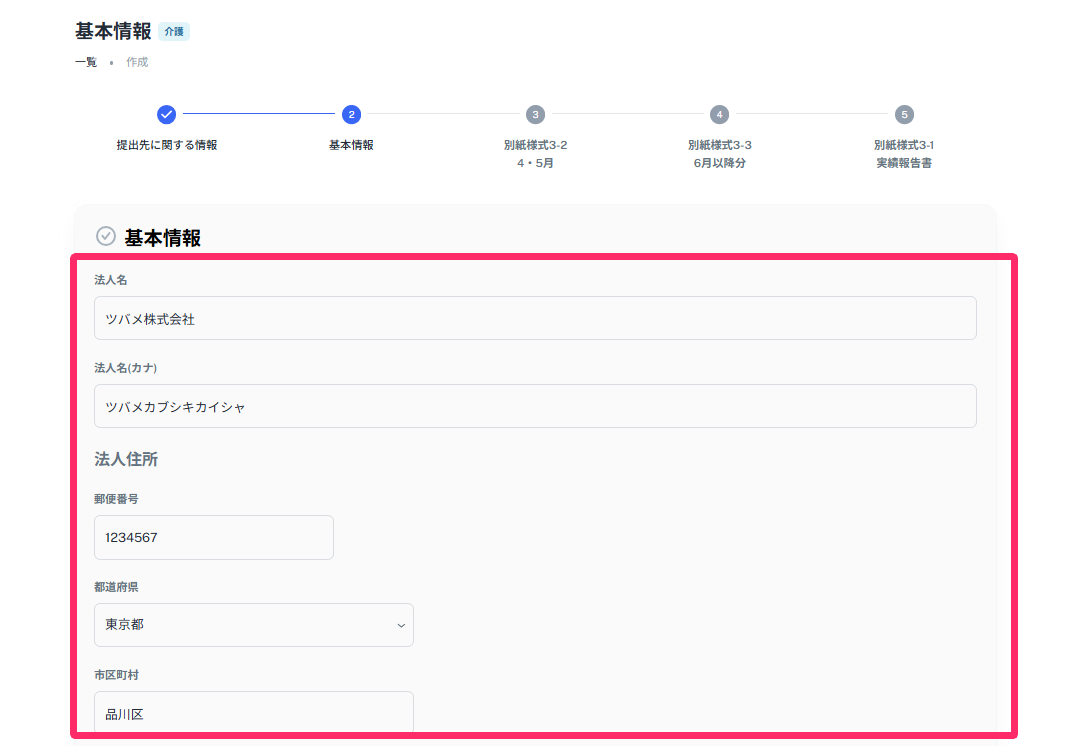
Task: Go to step 5 circle 別紙様式3-1
Action: [x=904, y=115]
